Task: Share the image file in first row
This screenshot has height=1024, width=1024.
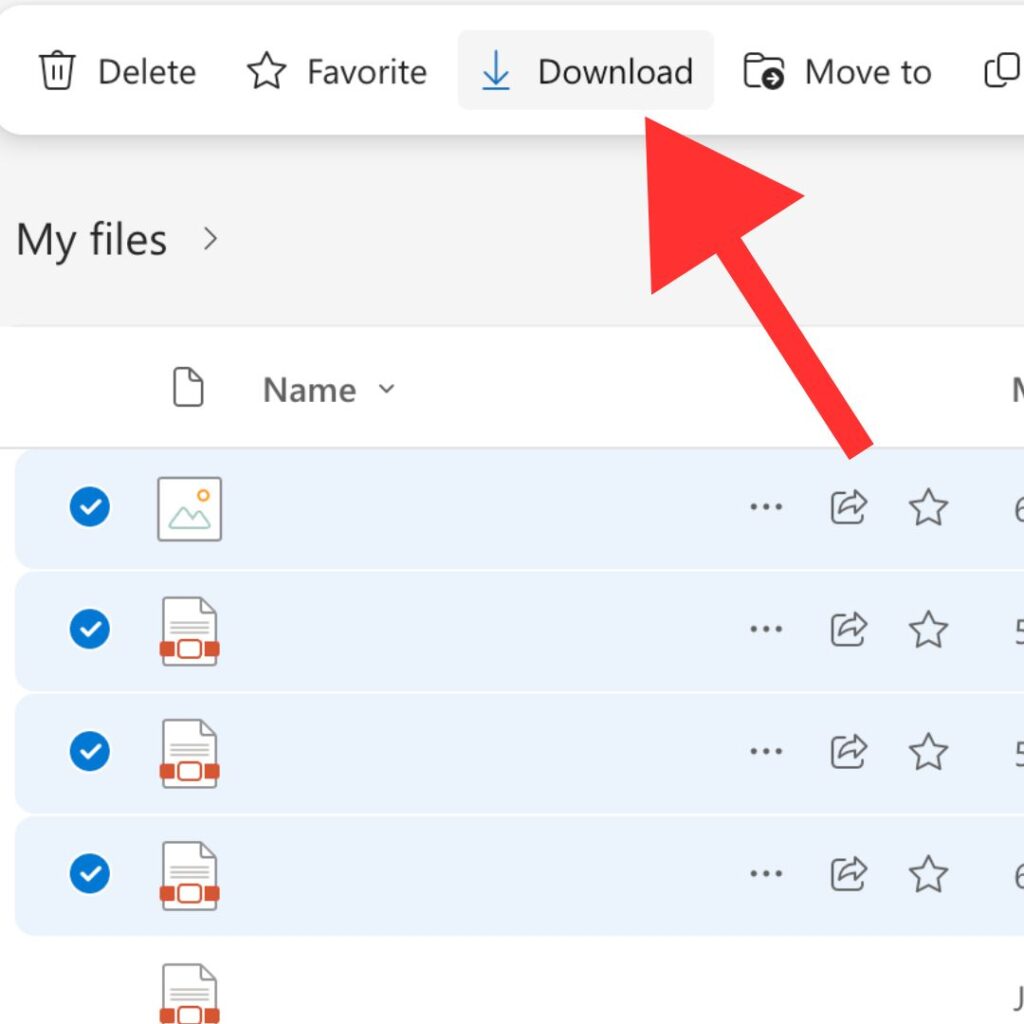Action: [848, 508]
